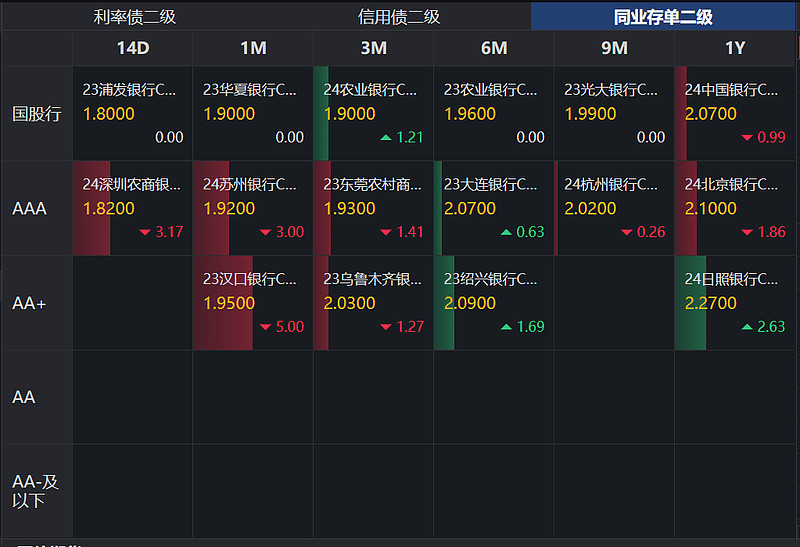Image resolution: width=800 pixels, height=547 pixels.
Task: Click the 1M column header
Action: coord(253,48)
